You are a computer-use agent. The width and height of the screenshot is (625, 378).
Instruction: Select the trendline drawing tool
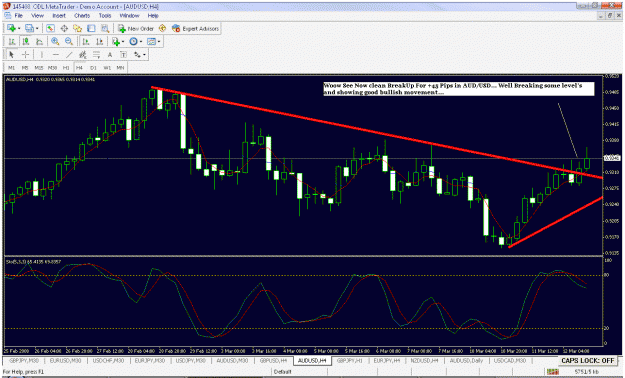click(x=69, y=55)
